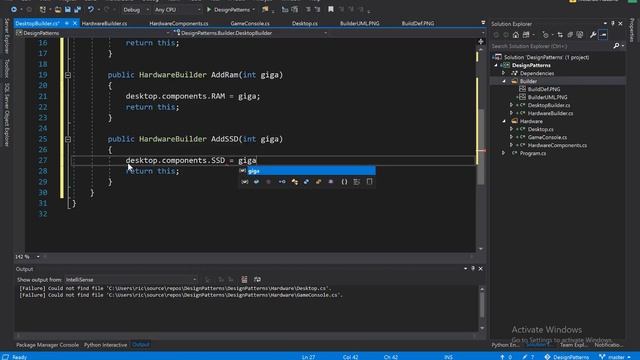Toggle the second filter icon in the IntelliSense filter bar

[256, 182]
